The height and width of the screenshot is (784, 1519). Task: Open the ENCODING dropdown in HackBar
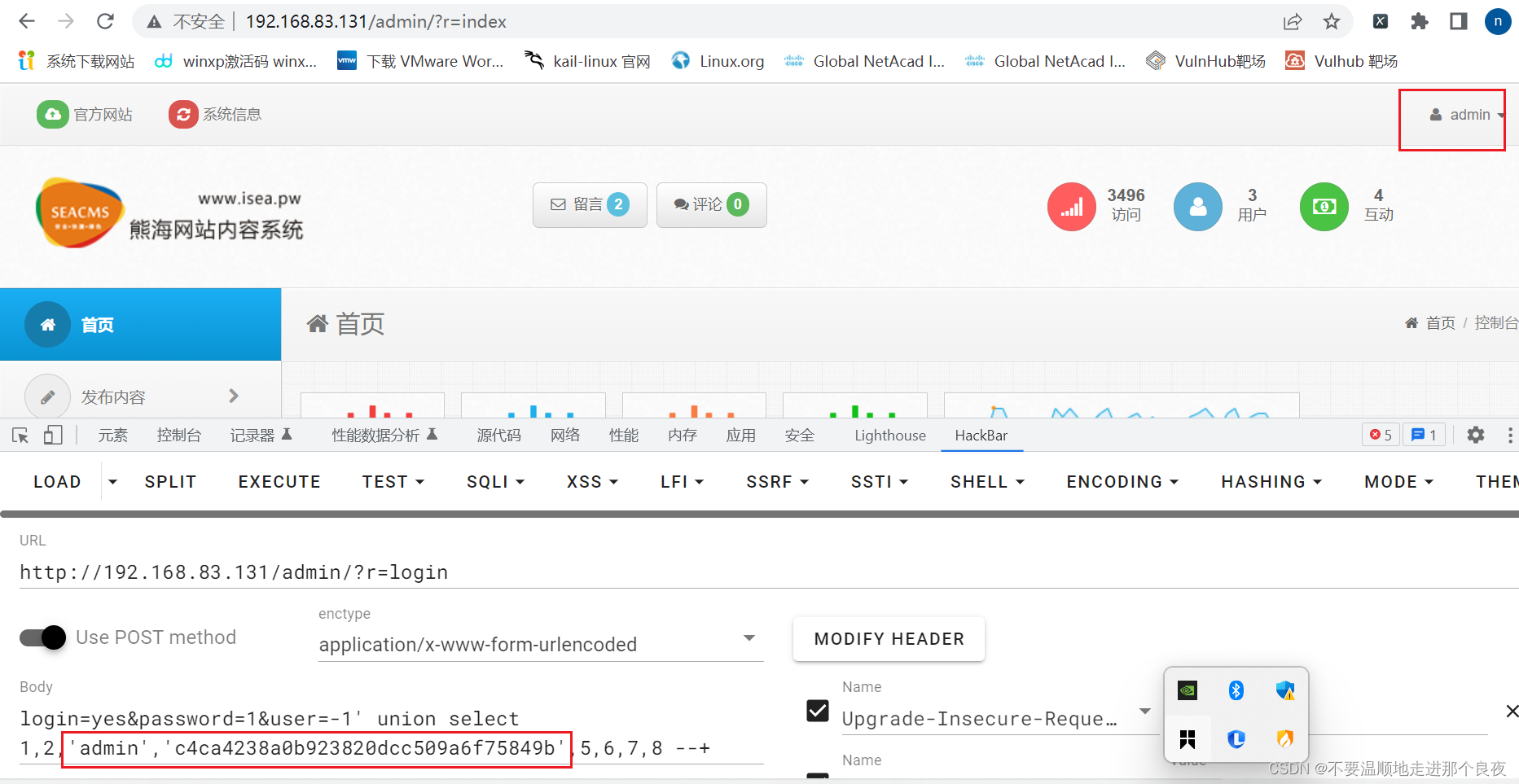point(1122,482)
